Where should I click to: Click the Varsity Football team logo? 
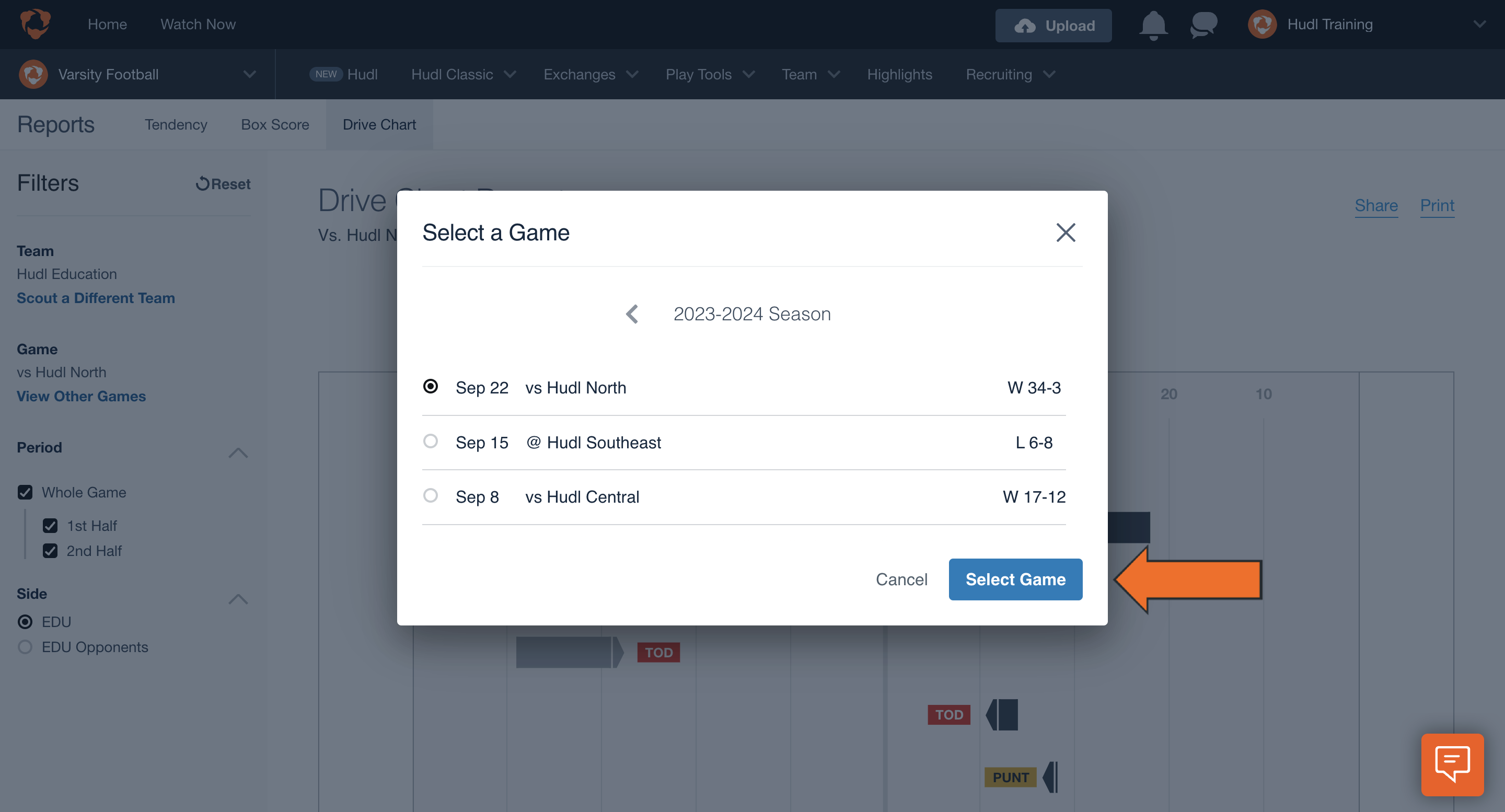pyautogui.click(x=33, y=74)
